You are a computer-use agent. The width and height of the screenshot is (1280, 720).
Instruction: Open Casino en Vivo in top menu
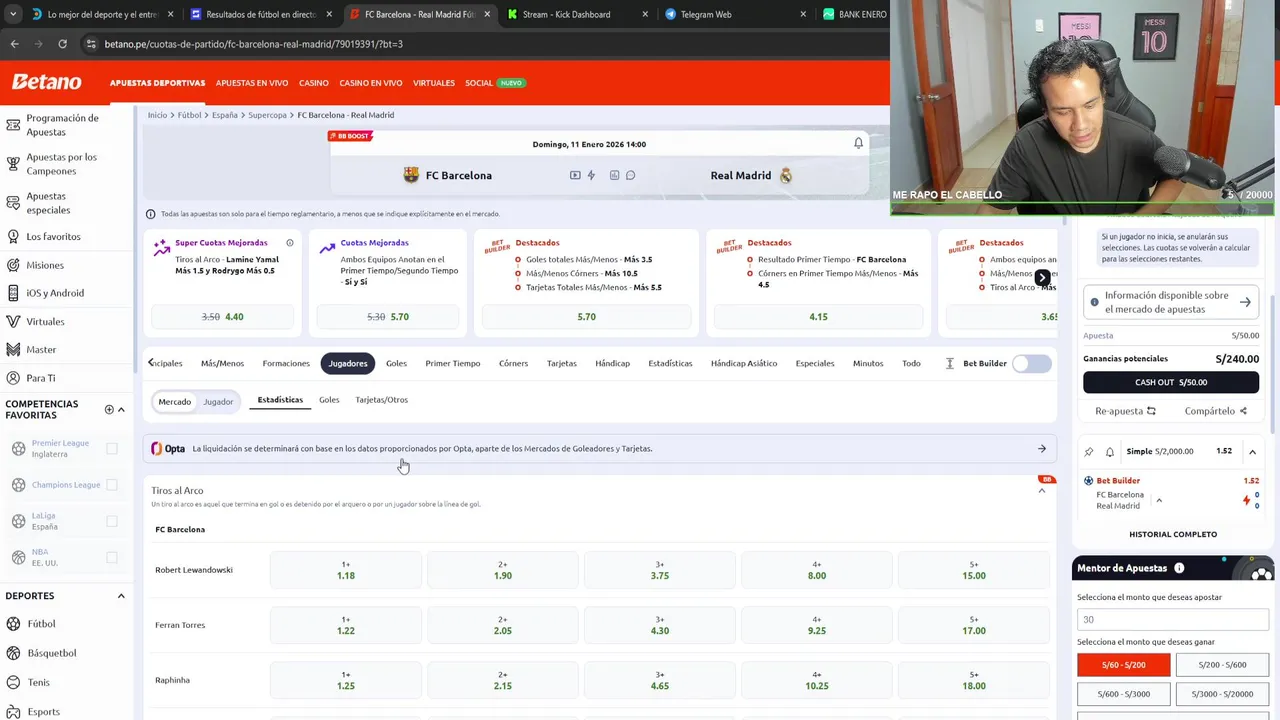point(371,83)
